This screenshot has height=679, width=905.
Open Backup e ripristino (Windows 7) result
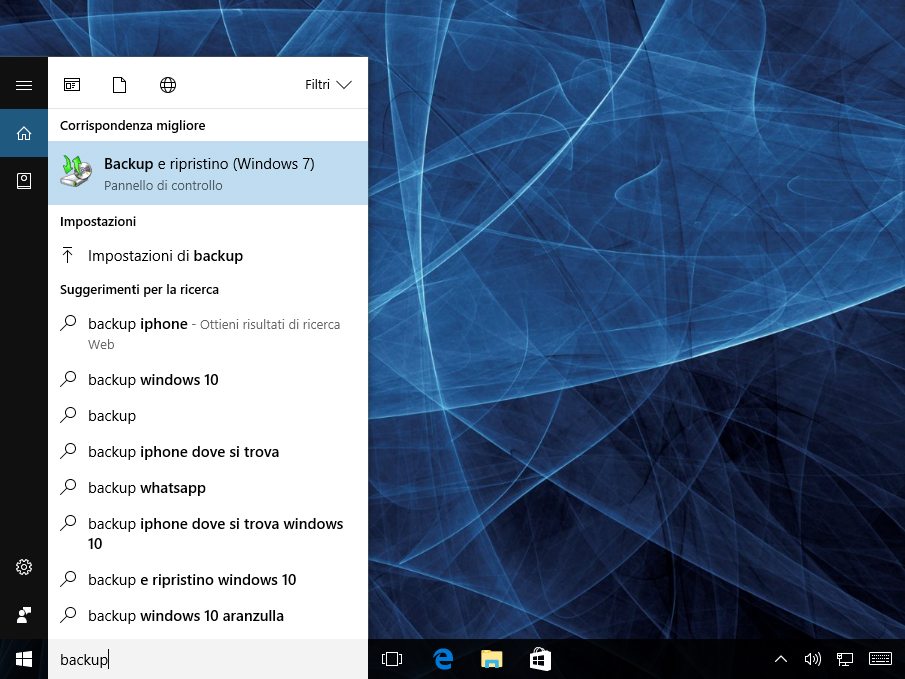(x=208, y=173)
